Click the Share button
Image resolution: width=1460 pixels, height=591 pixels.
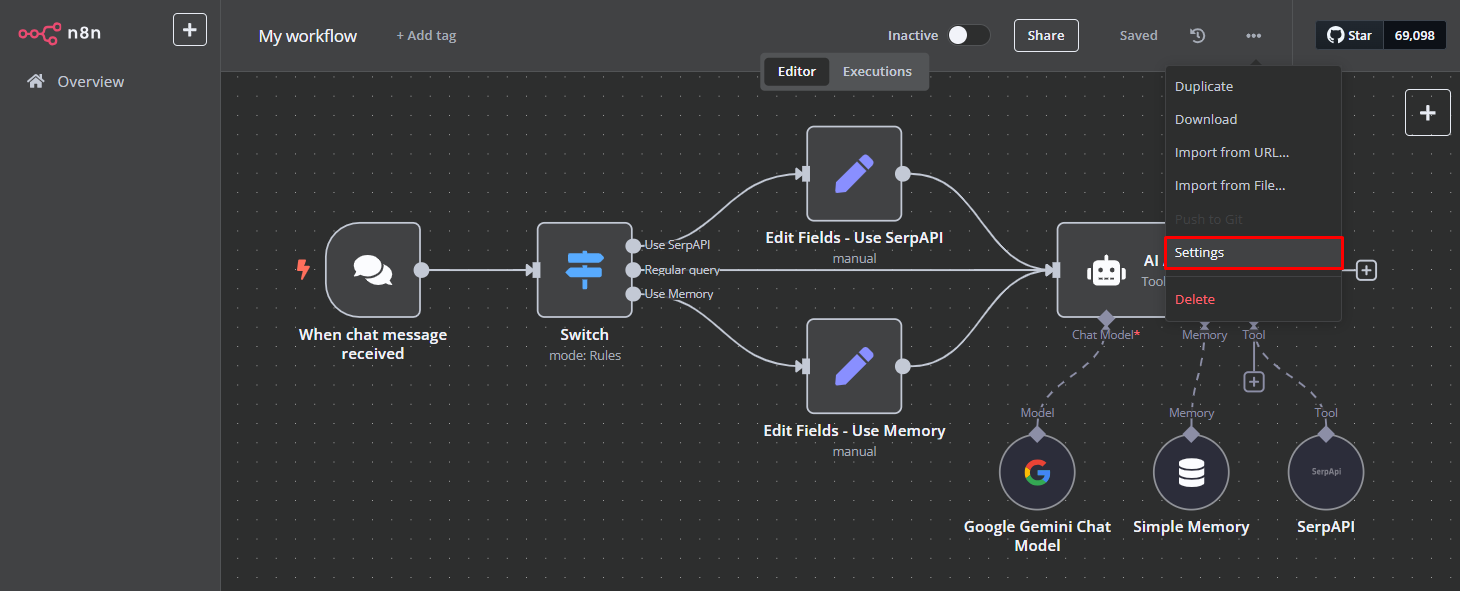[x=1045, y=35]
